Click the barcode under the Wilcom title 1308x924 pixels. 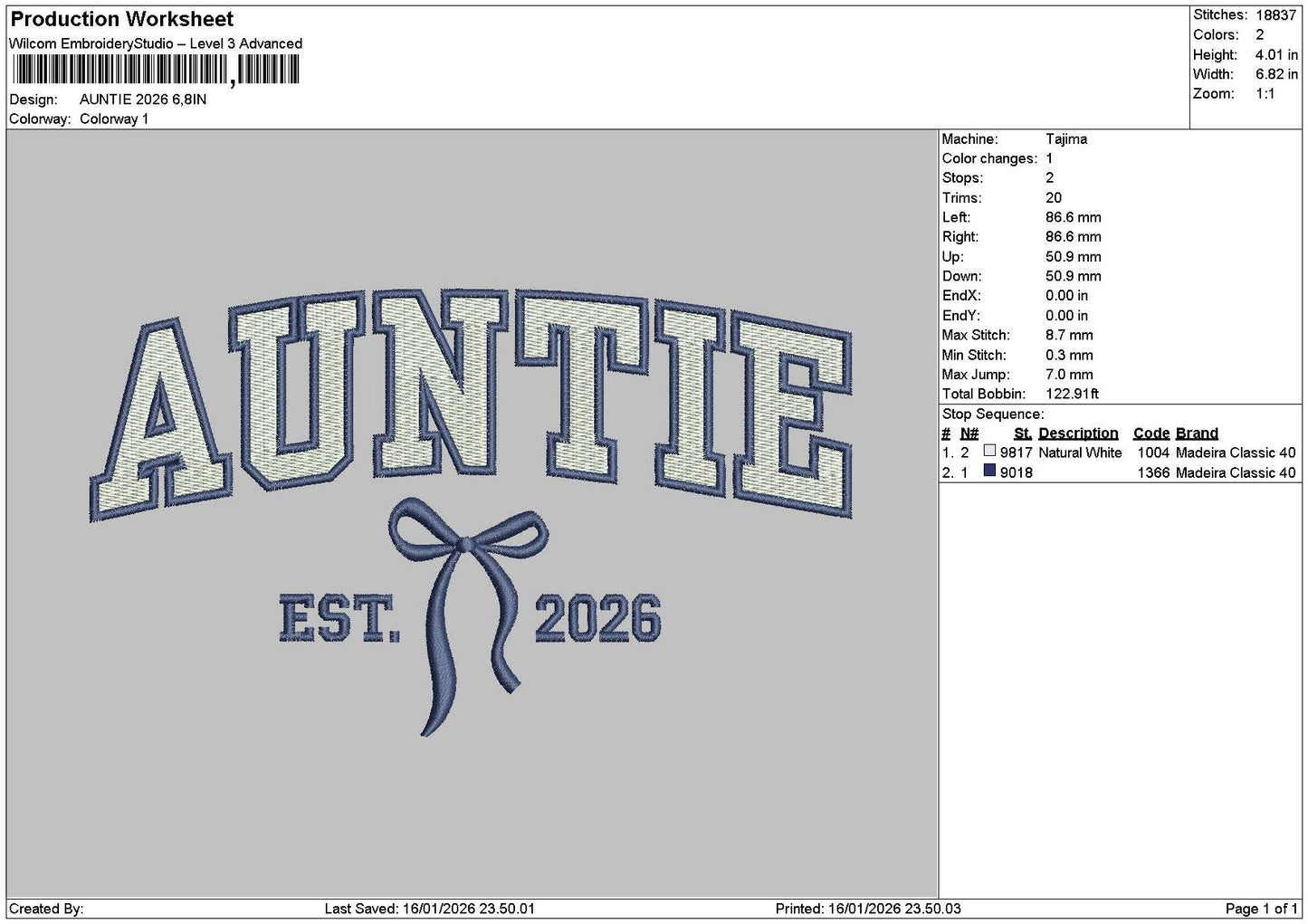pos(155,71)
